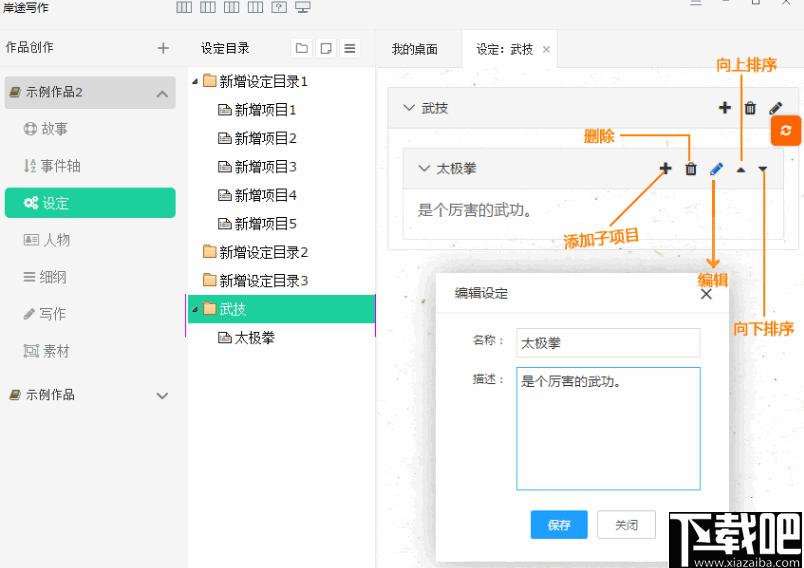Viewport: 804px width, 568px height.
Task: Close the 设定：武技 tab
Action: (x=546, y=49)
